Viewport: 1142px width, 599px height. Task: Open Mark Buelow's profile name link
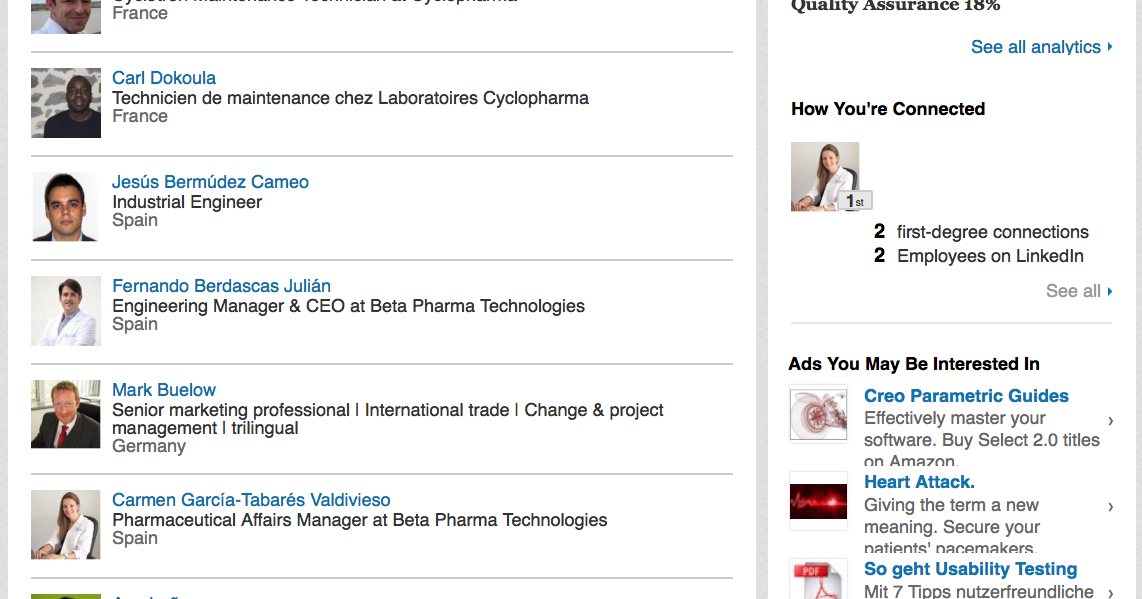click(x=164, y=390)
